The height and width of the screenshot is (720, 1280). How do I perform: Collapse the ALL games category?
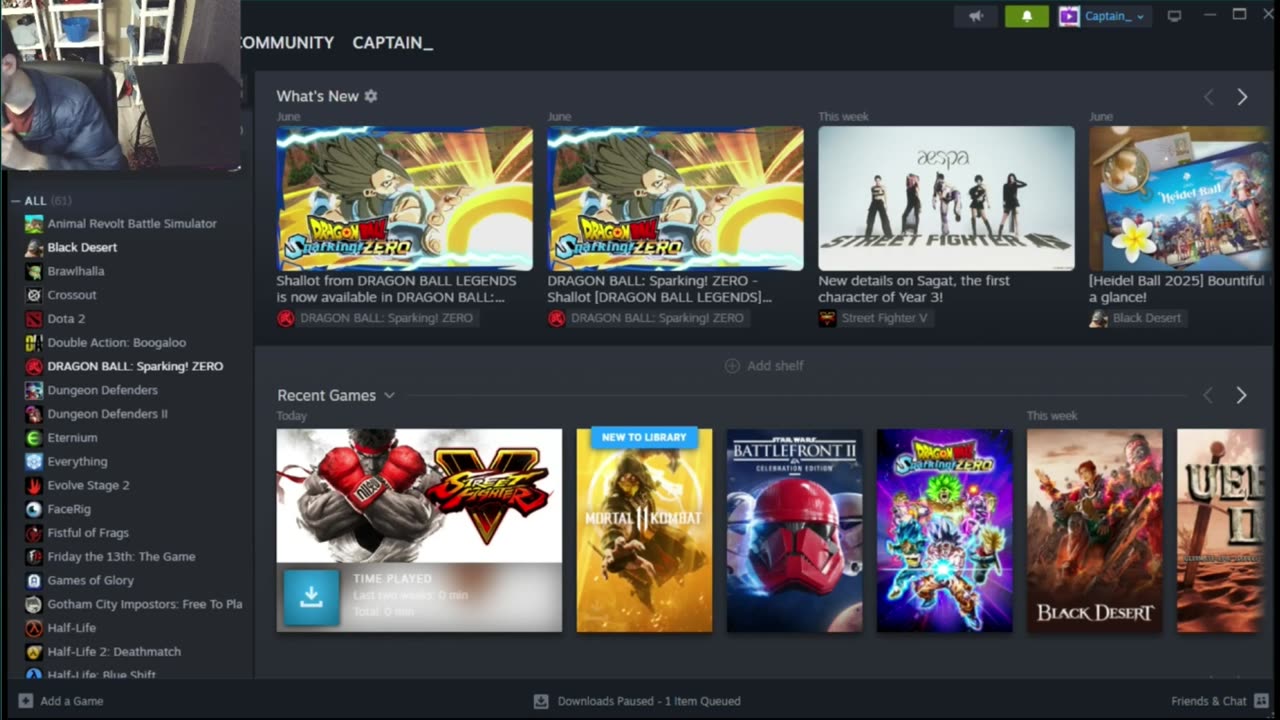point(16,201)
